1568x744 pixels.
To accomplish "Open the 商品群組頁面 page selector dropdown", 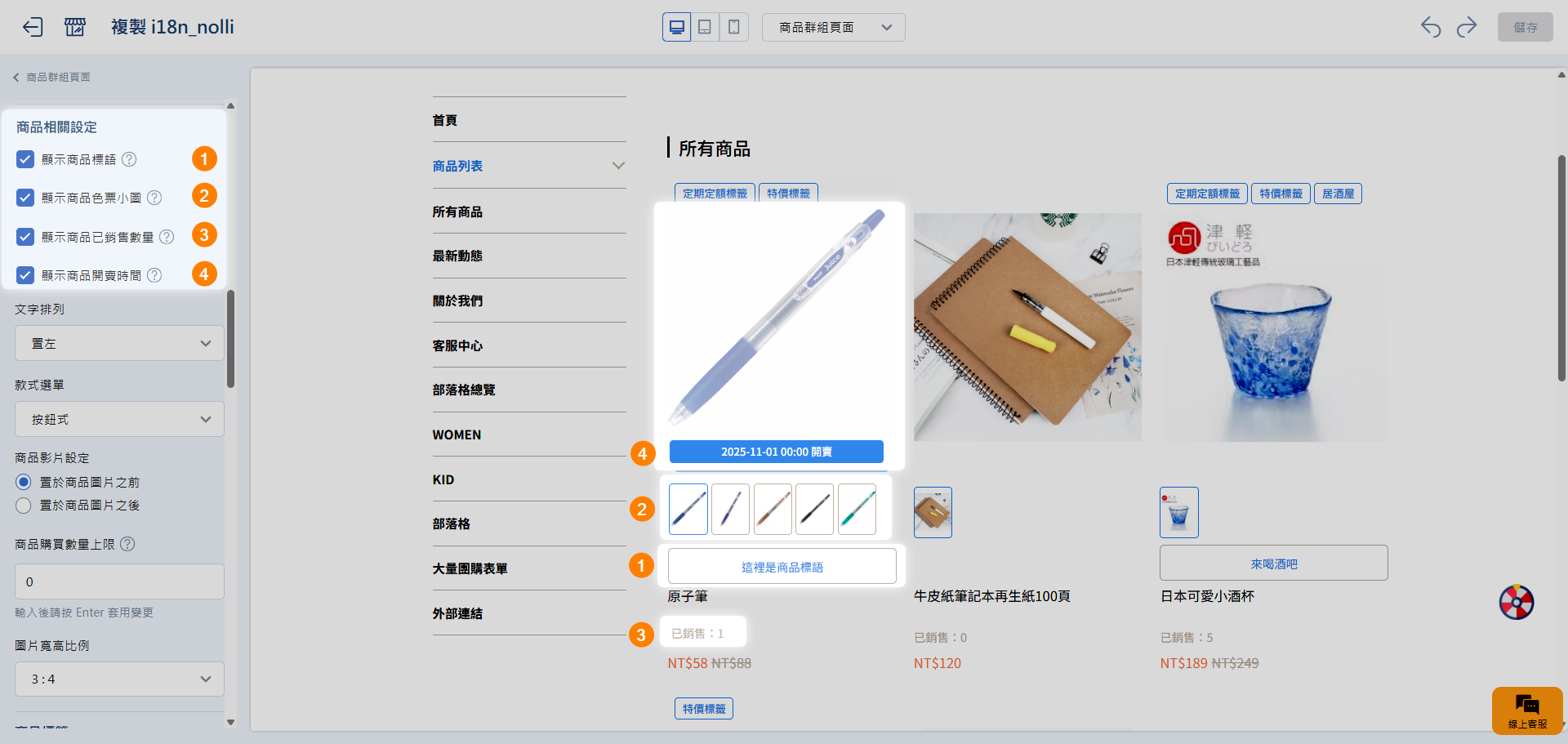I will click(x=833, y=27).
